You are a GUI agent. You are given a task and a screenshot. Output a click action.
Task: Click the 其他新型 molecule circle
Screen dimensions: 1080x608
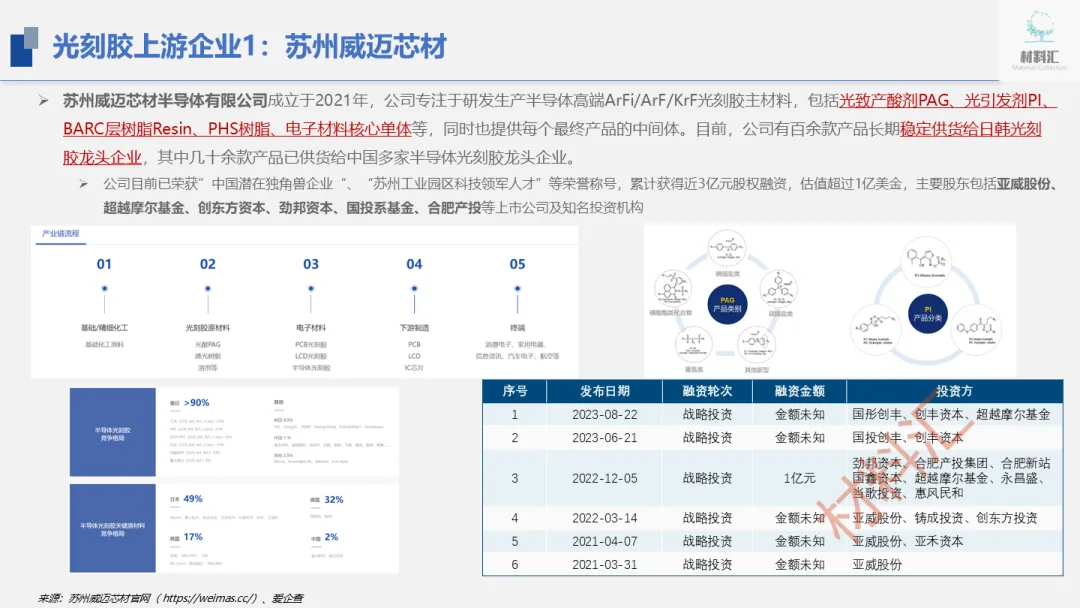pyautogui.click(x=756, y=344)
